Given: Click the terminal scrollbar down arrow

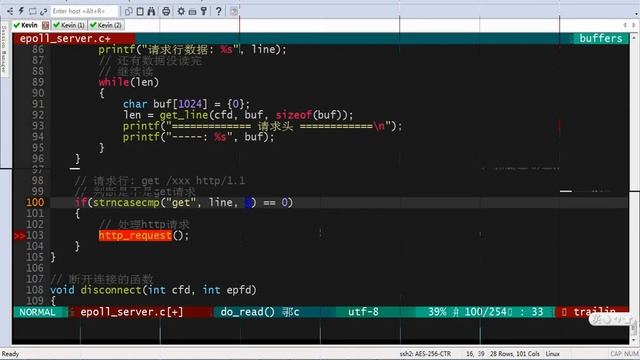Looking at the screenshot, I should 633,340.
